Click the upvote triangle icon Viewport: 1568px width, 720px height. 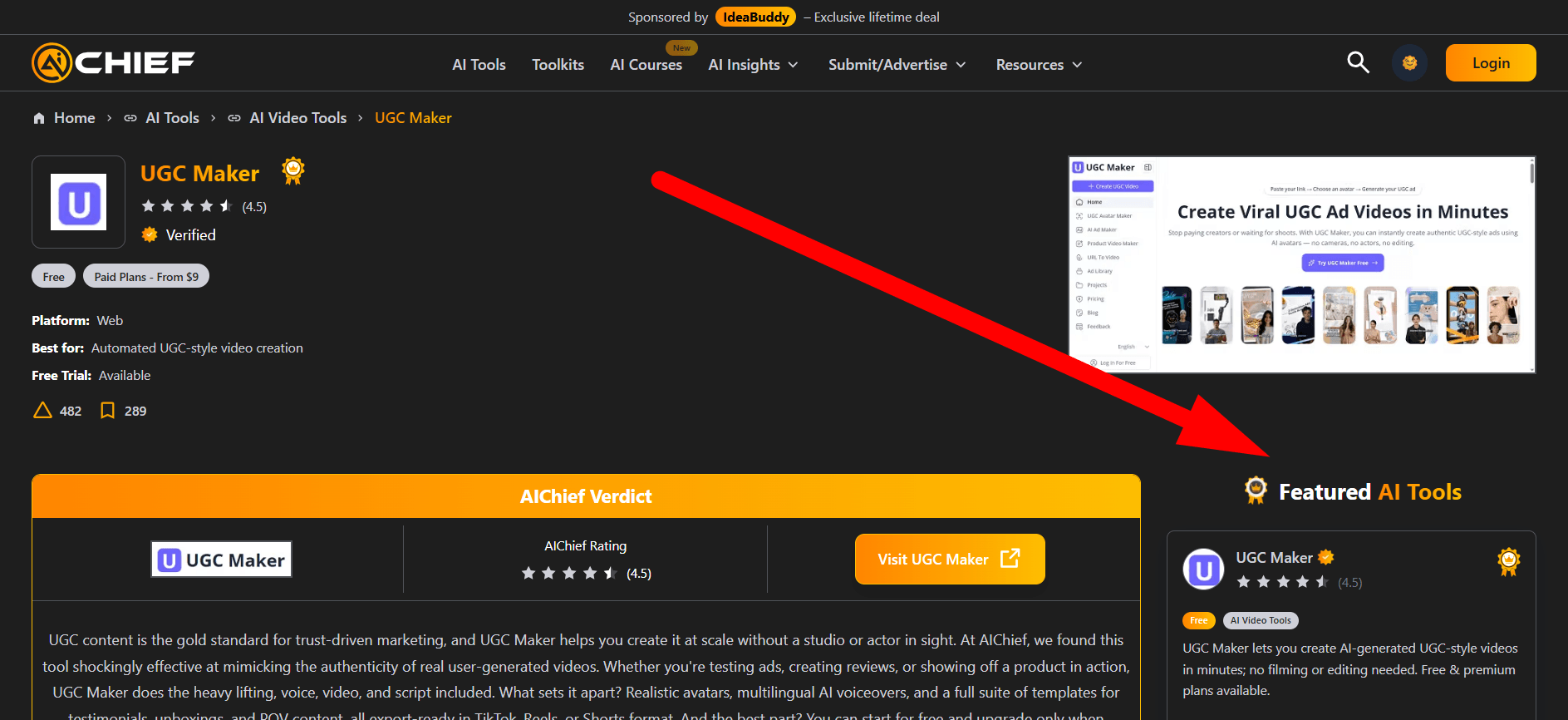(x=42, y=411)
